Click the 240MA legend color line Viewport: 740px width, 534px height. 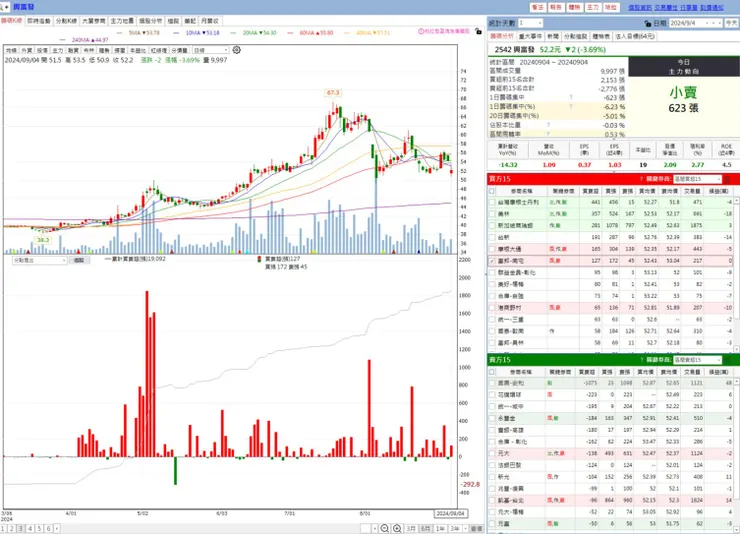point(63,40)
